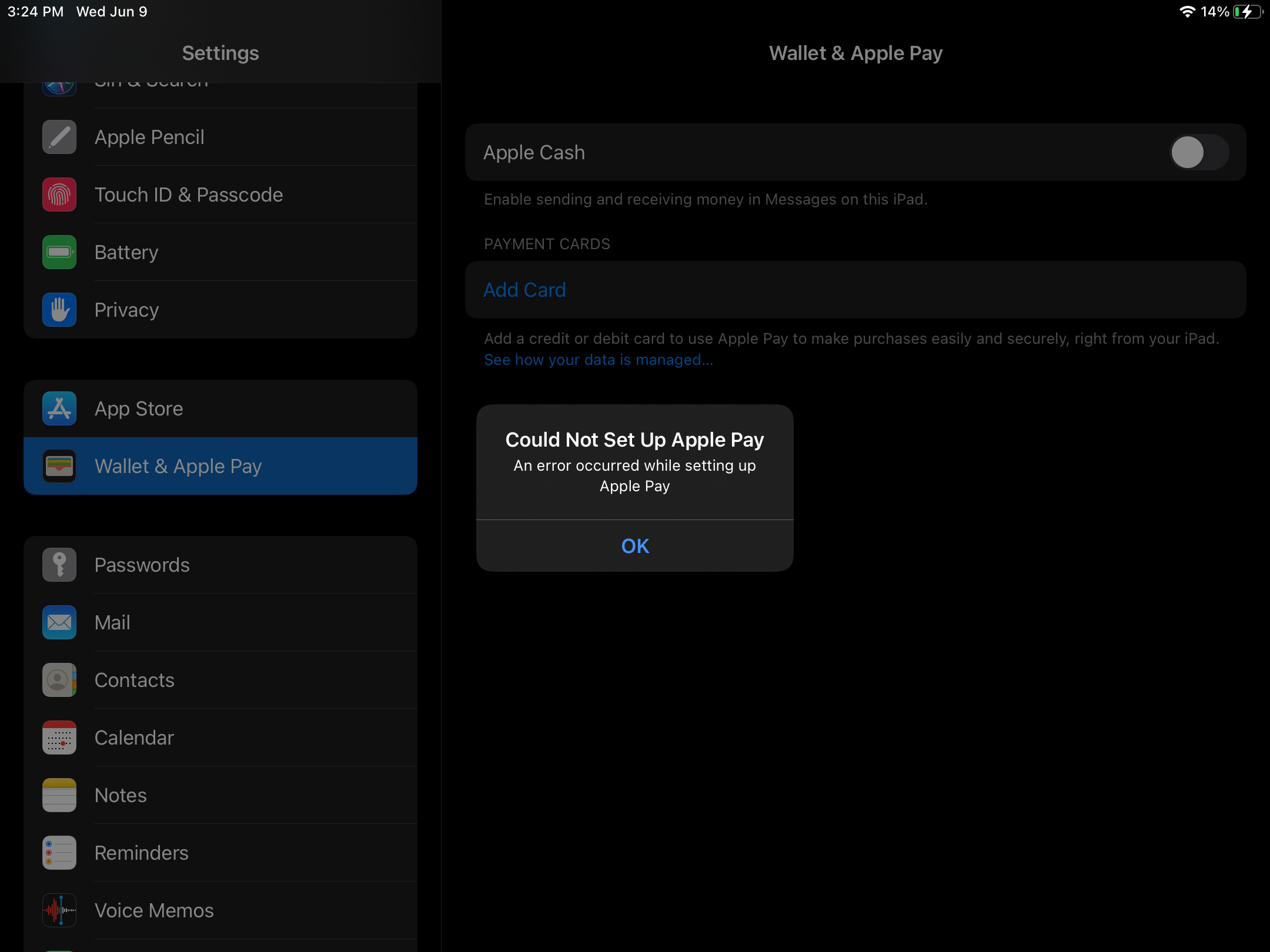
Task: Tap the Apple Pencil icon
Action: pos(59,137)
